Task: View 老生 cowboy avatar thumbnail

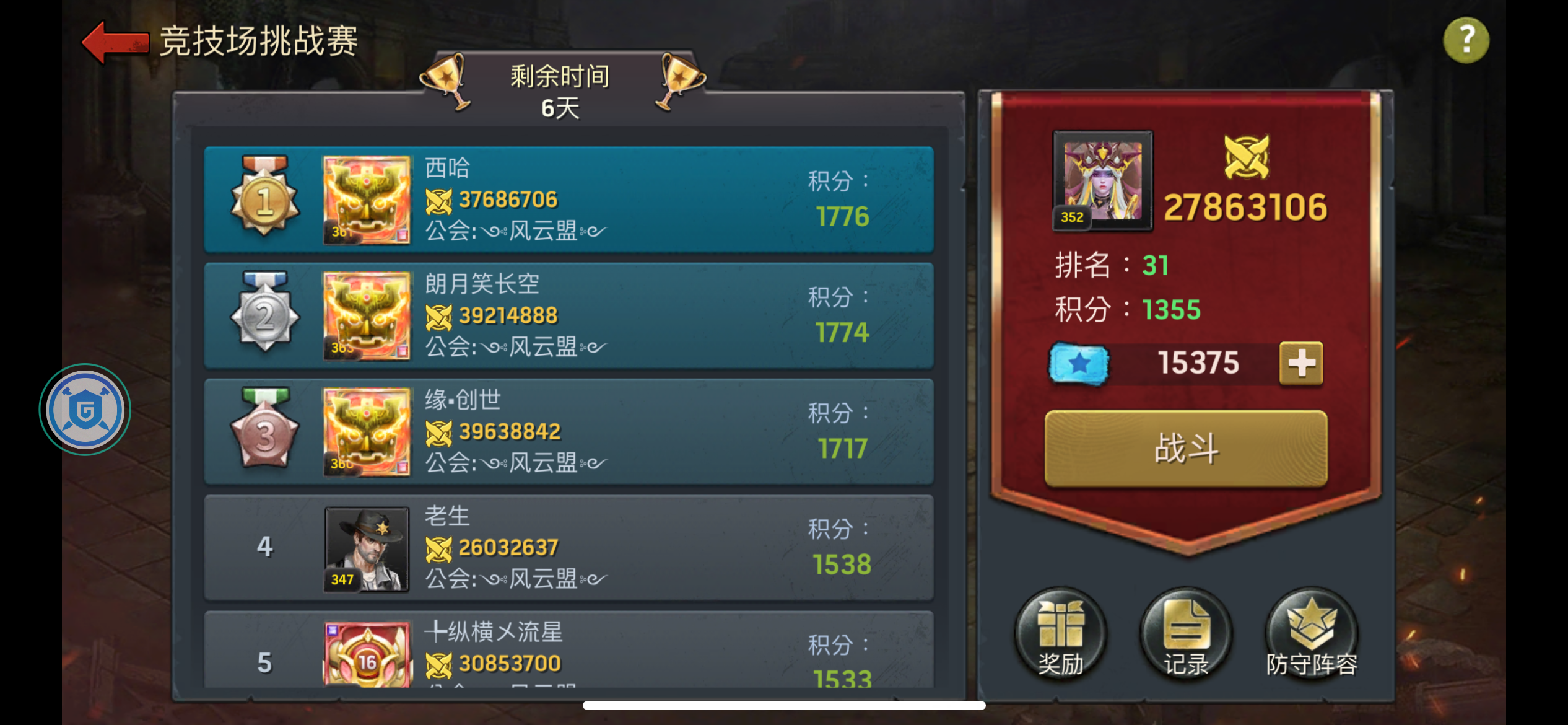Action: 367,549
